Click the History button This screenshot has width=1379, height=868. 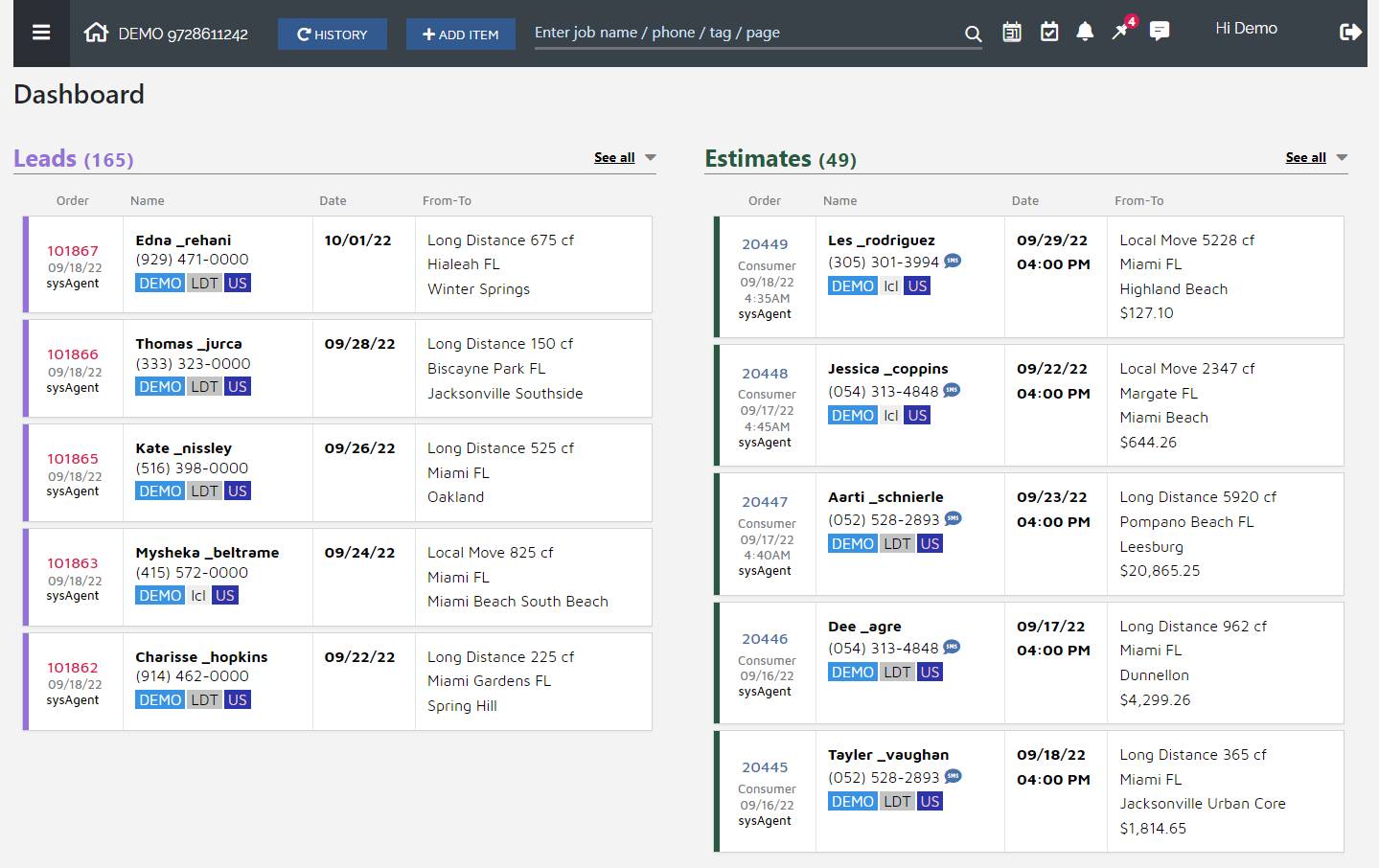coord(333,34)
